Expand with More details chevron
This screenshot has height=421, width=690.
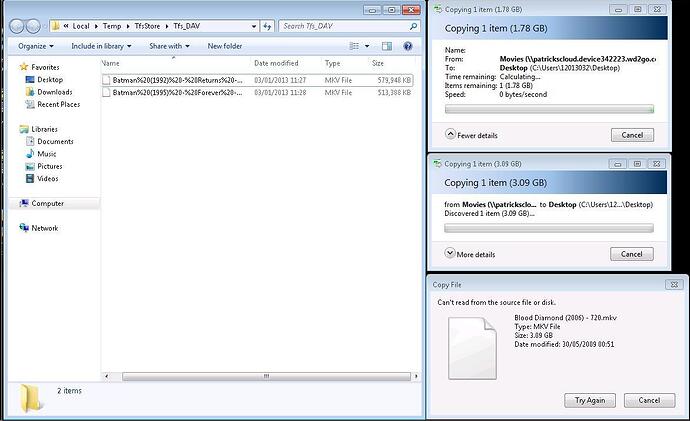pyautogui.click(x=450, y=253)
